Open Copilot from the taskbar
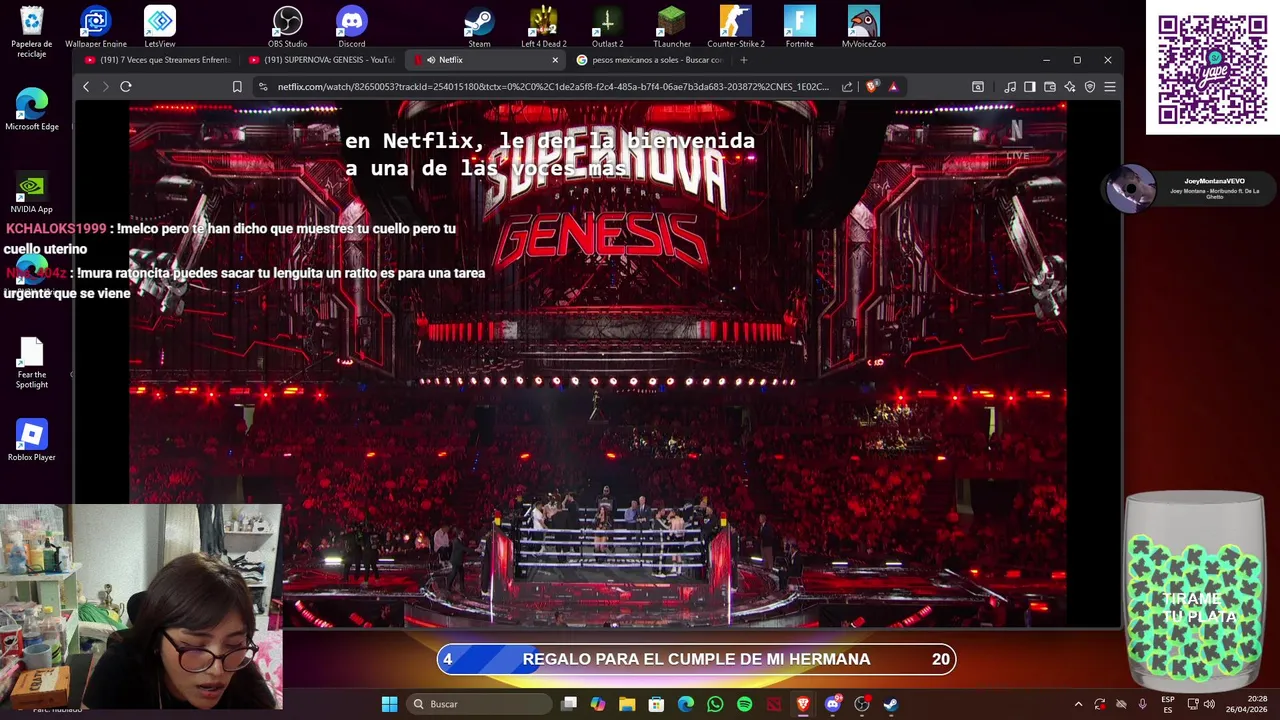The image size is (1280, 720). coord(598,704)
